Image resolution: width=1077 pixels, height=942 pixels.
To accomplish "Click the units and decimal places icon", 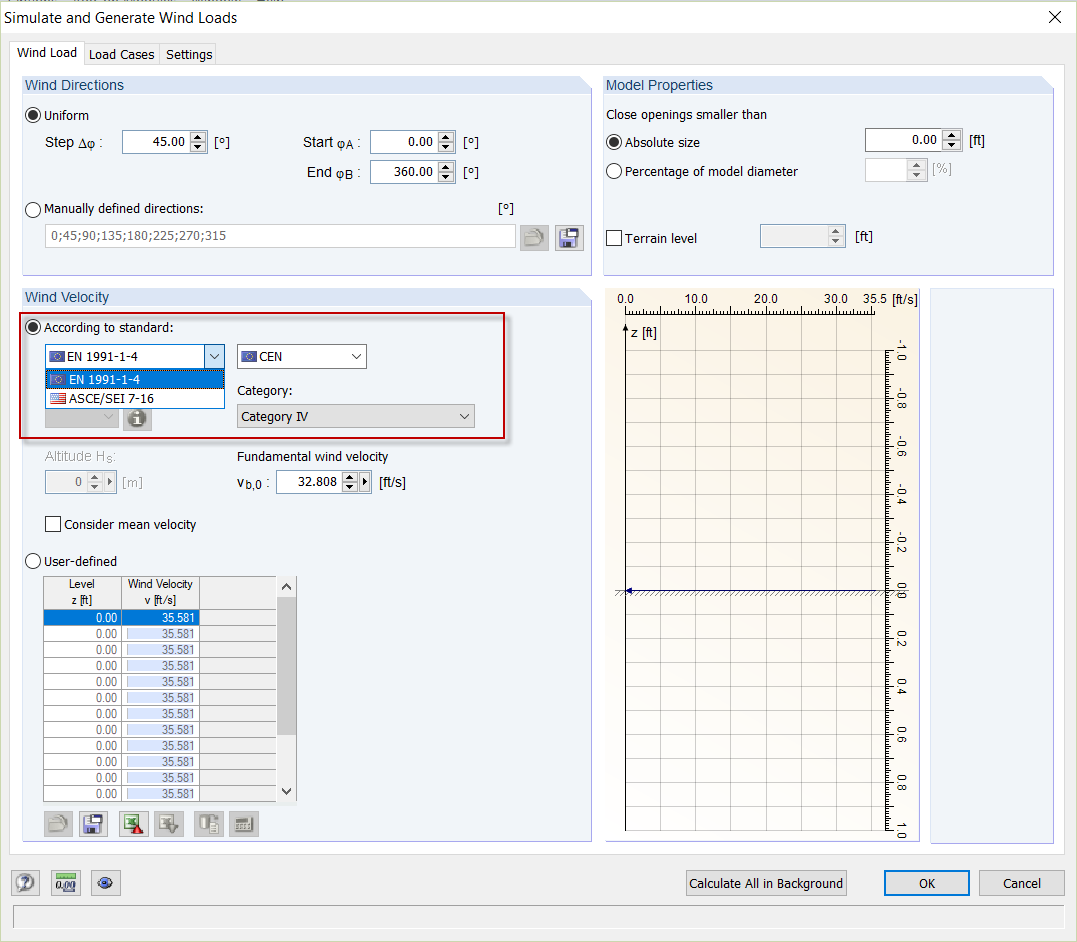I will [65, 883].
